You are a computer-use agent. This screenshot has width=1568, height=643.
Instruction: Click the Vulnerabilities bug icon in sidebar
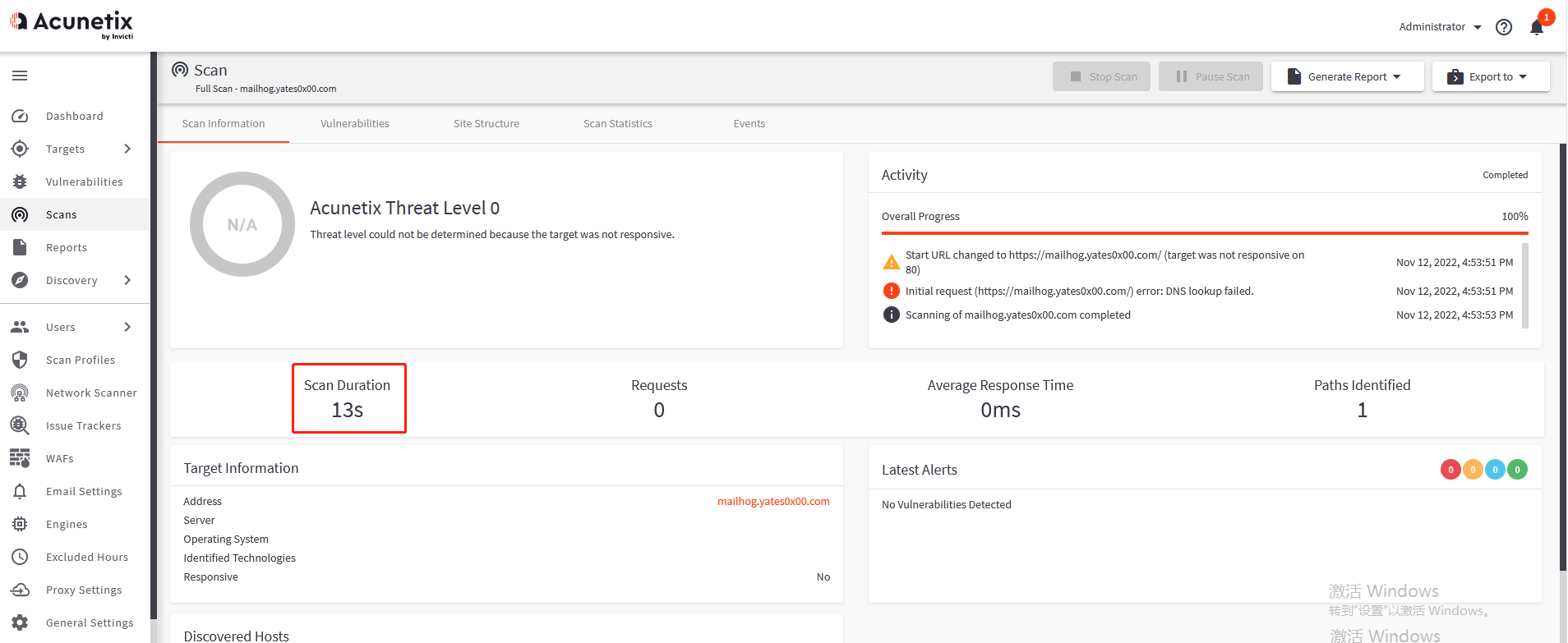tap(20, 182)
